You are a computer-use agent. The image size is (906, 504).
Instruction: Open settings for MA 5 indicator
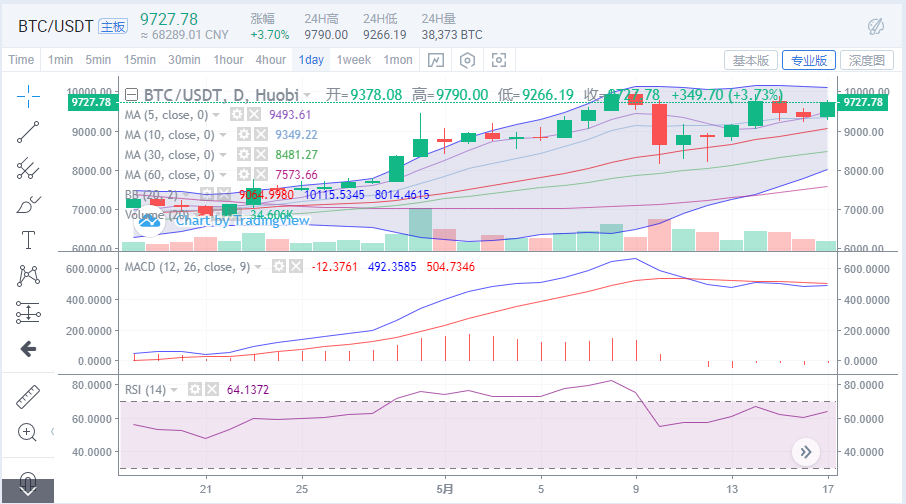tap(237, 114)
